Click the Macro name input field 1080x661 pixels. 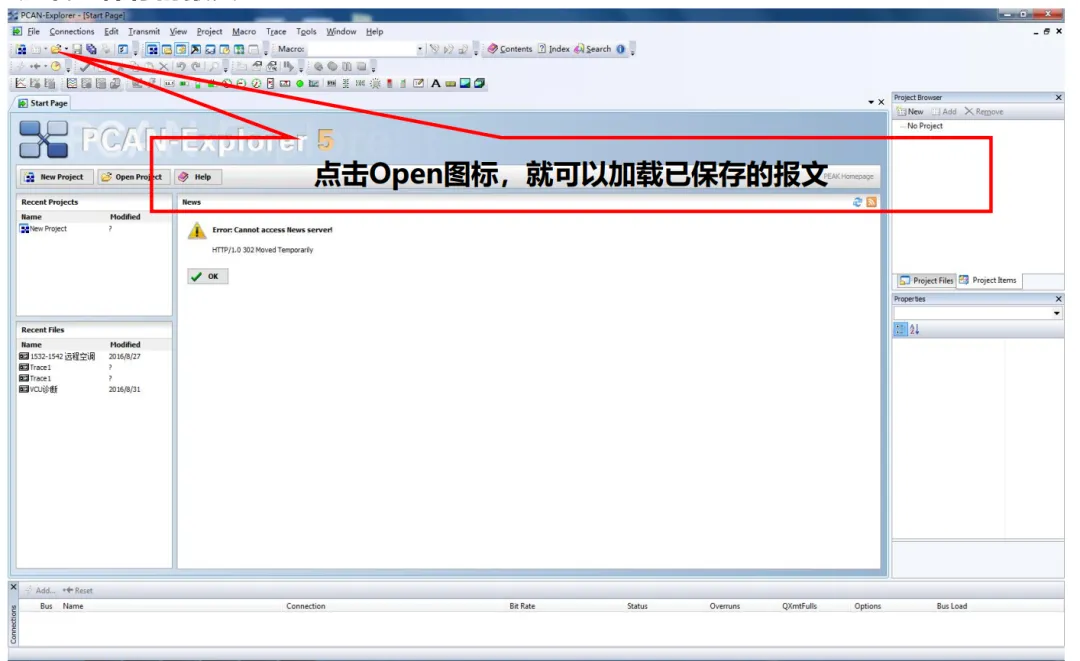point(360,49)
